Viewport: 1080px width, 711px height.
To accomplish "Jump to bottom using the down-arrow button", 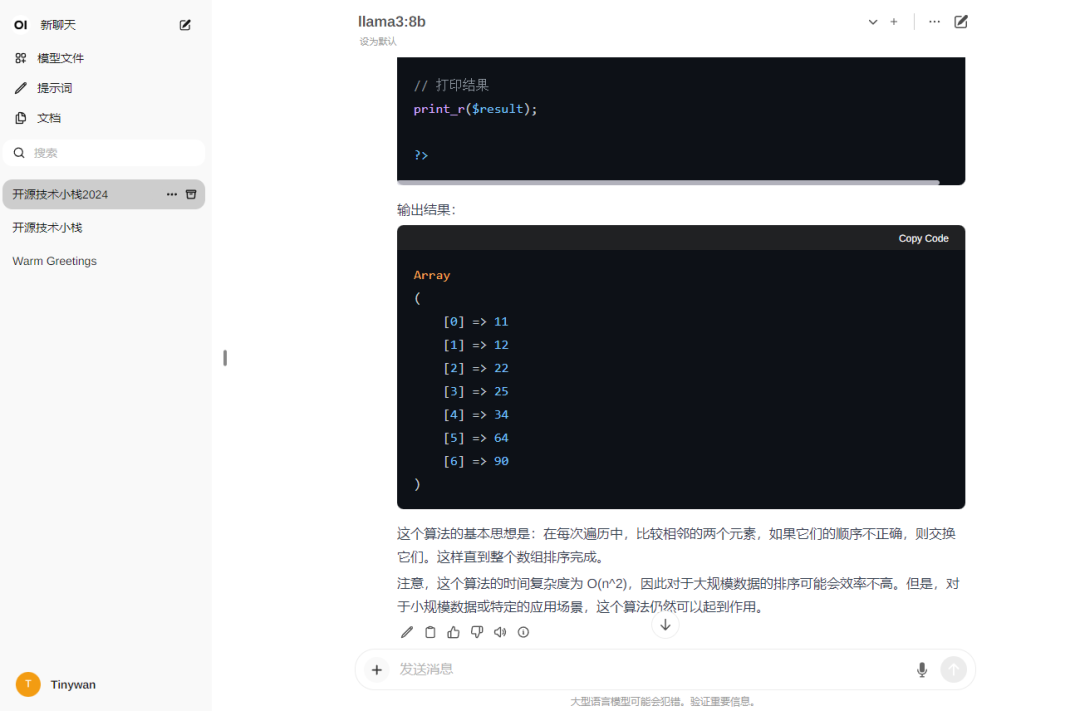I will coord(664,624).
